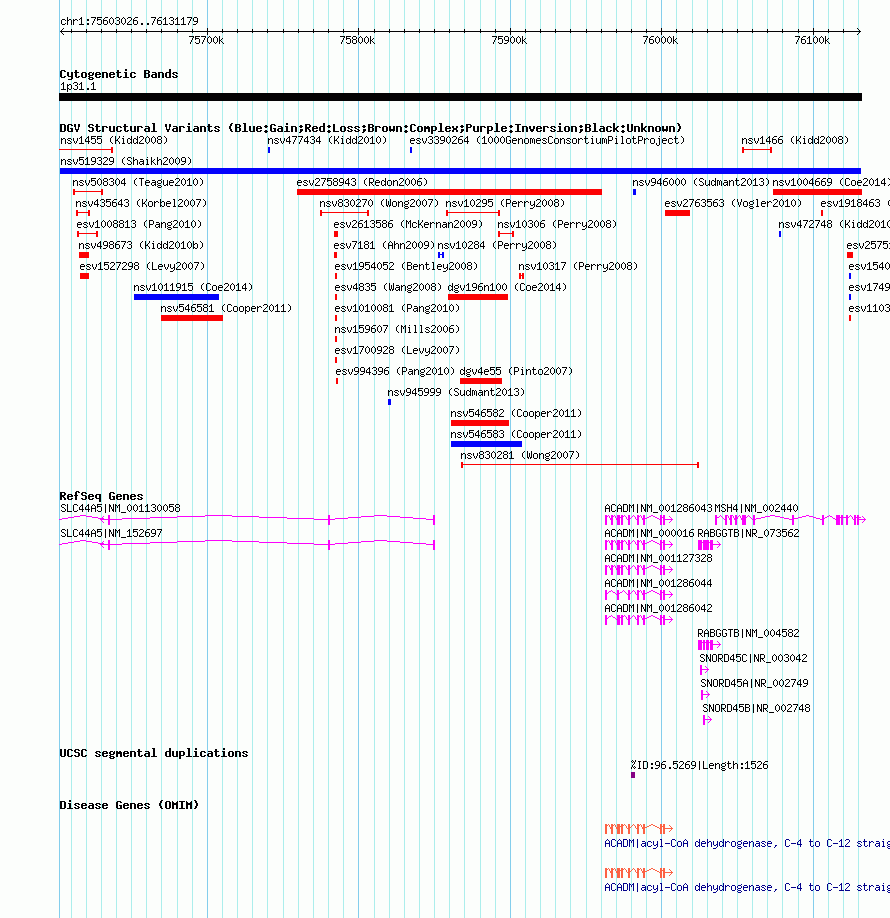
Task: Select nsv830270 (Wong2007) variant label
Action: coord(379,204)
